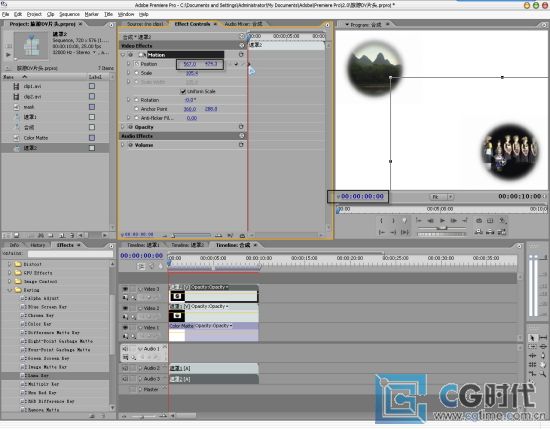Toggle the Scale animation stopwatch

coord(136,73)
